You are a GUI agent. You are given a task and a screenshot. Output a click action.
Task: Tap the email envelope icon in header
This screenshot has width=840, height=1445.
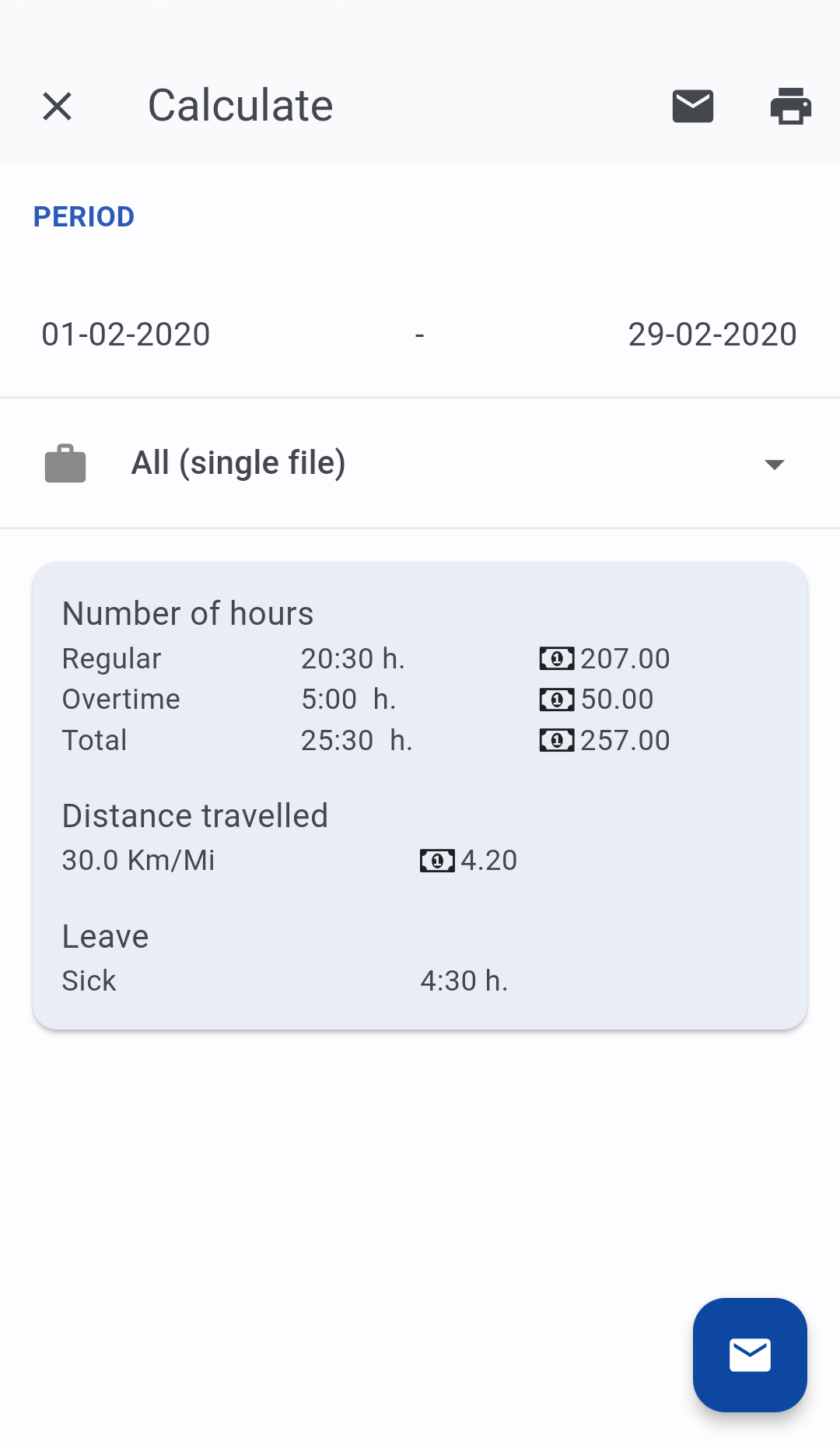(693, 106)
